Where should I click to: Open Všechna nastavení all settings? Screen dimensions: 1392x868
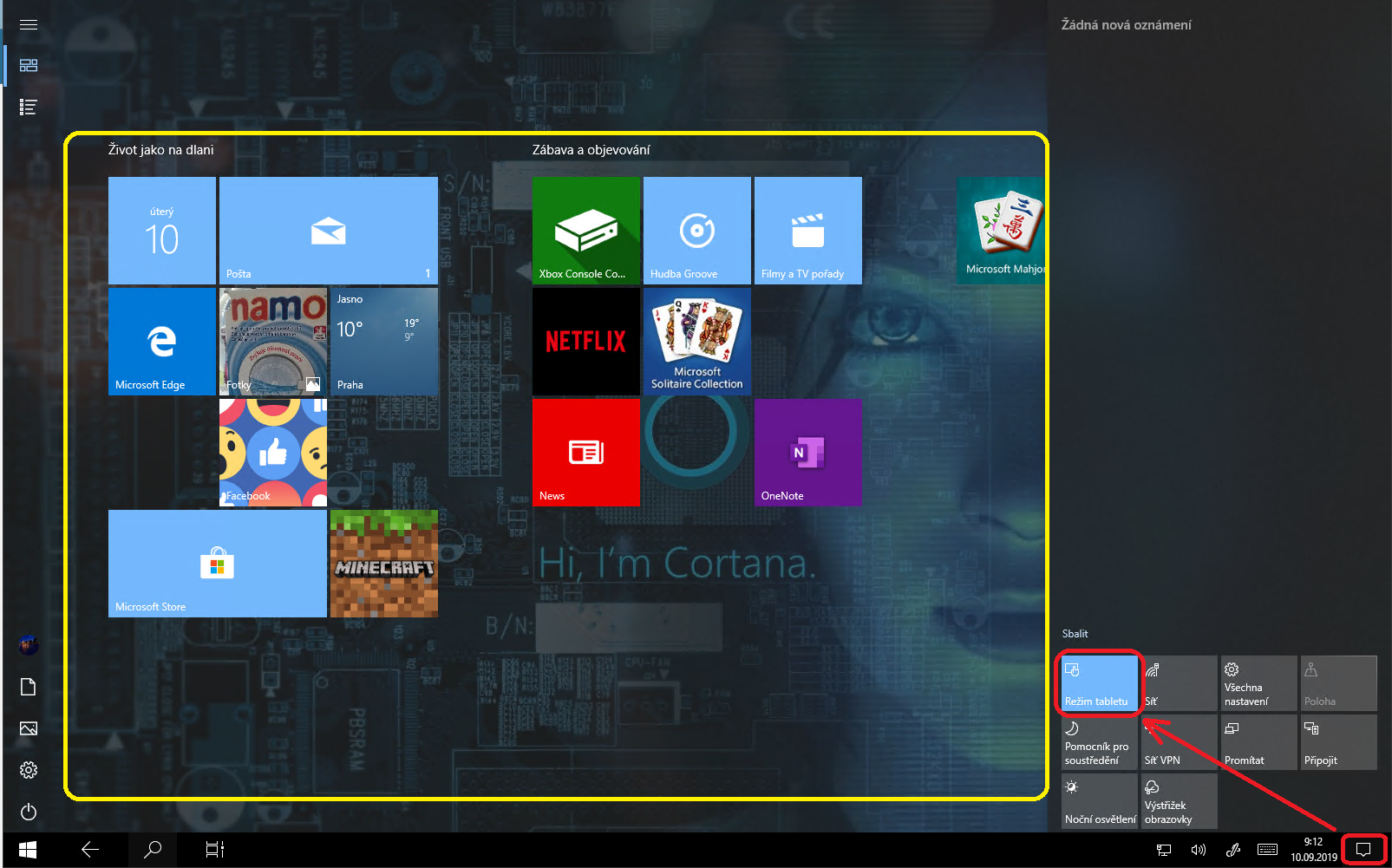coord(1259,683)
